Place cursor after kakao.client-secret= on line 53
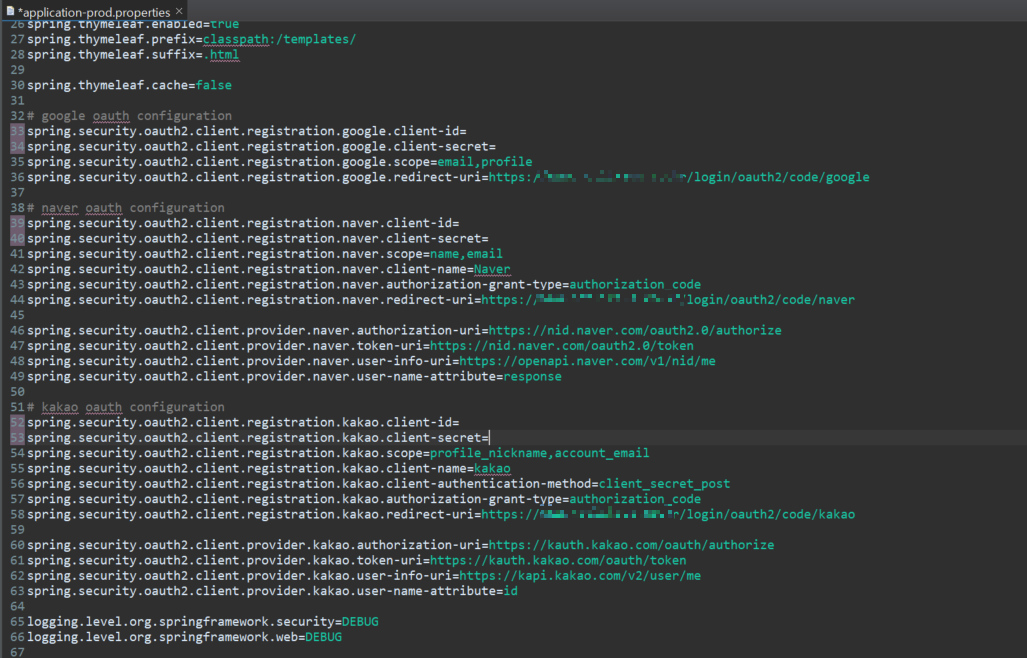Viewport: 1027px width, 658px height. [x=490, y=437]
